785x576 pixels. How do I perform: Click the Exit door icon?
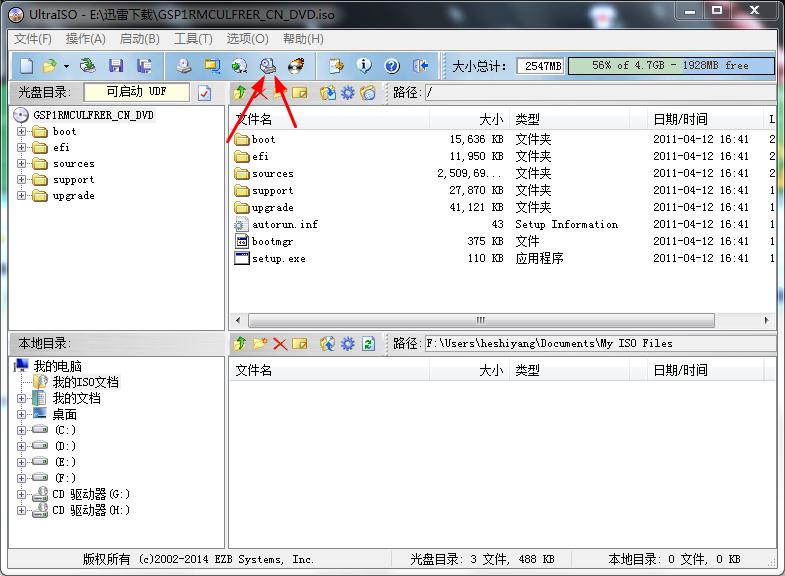pos(420,66)
